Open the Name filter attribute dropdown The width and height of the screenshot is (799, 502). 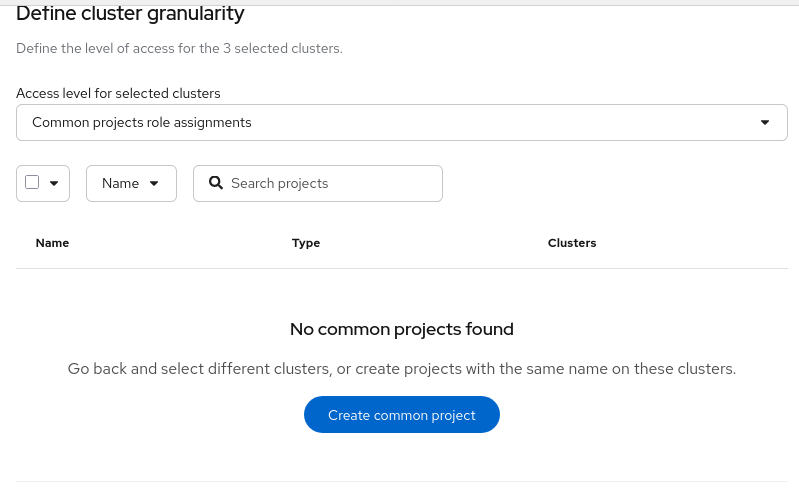click(x=131, y=183)
